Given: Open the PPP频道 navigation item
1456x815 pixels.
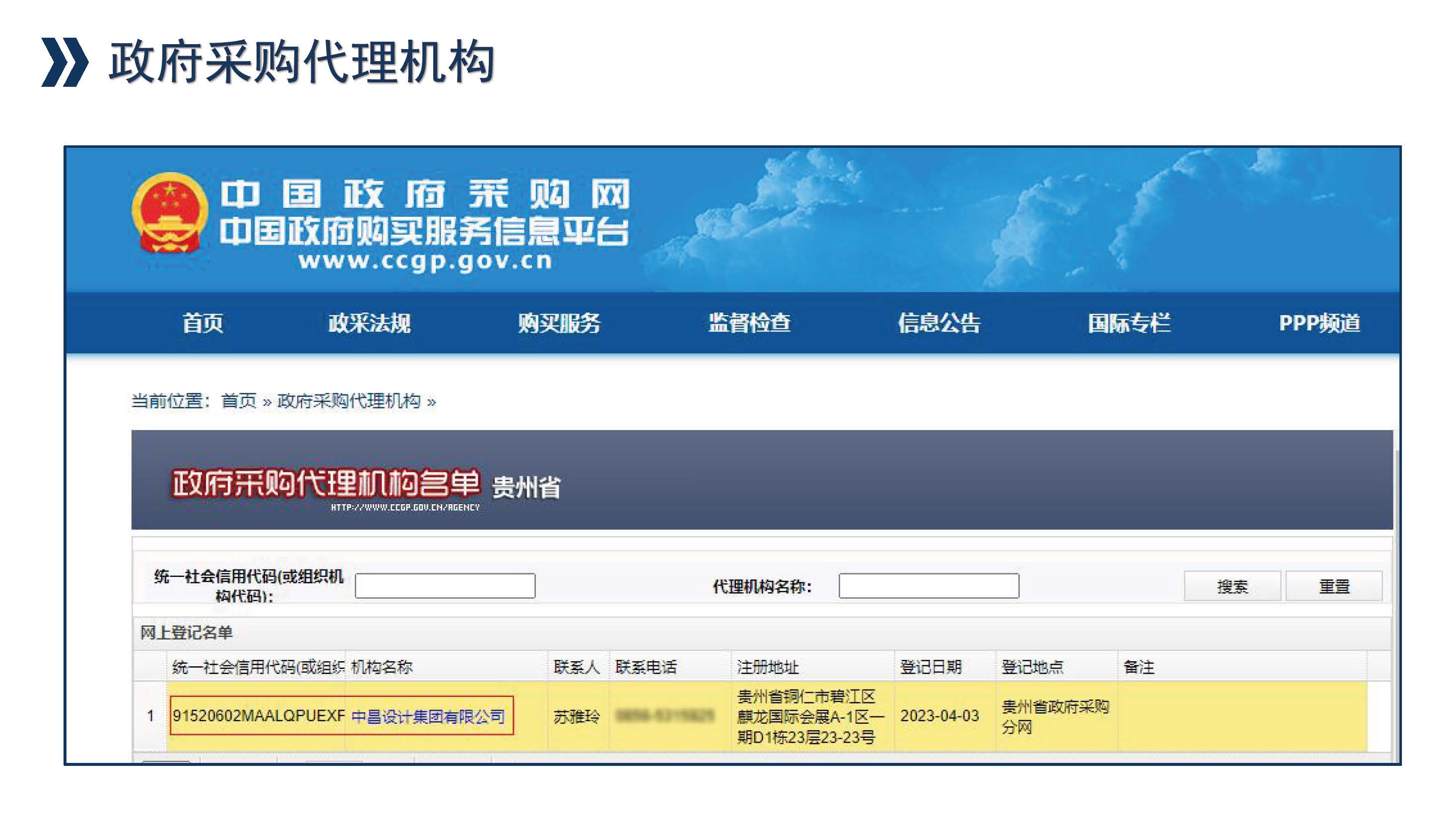Looking at the screenshot, I should (x=1320, y=323).
